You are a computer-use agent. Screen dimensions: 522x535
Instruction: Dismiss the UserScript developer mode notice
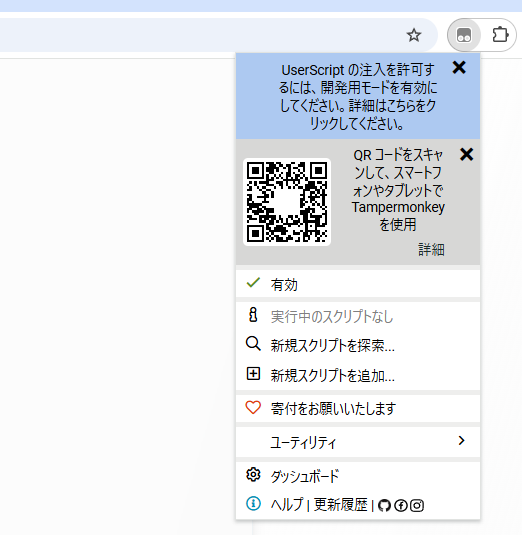point(459,67)
